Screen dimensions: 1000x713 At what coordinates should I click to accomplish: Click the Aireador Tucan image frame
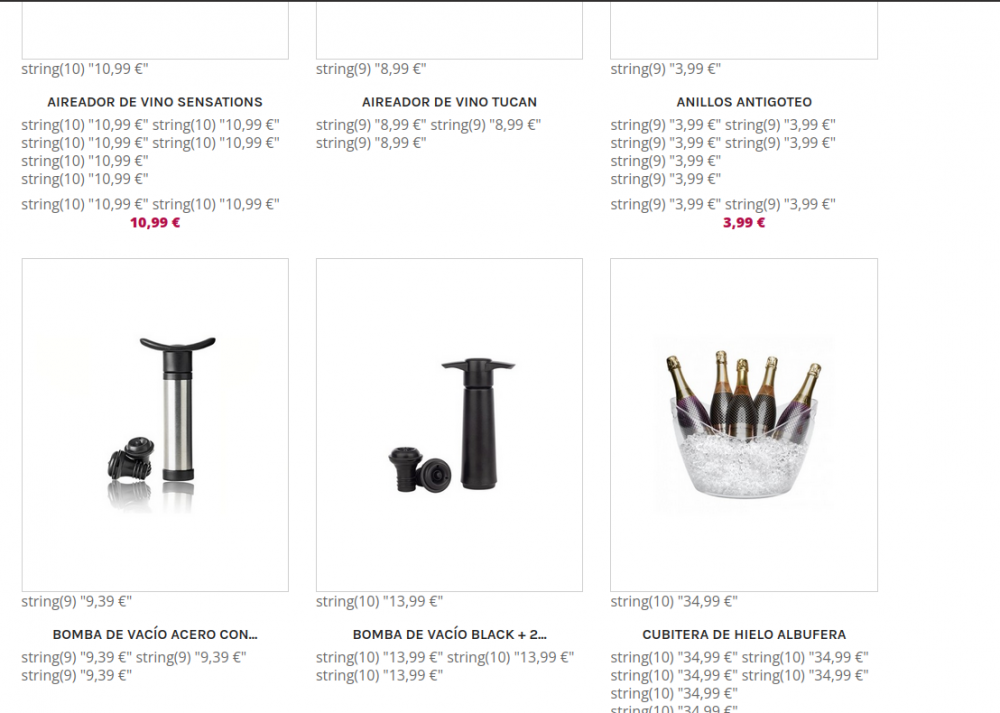click(x=449, y=30)
